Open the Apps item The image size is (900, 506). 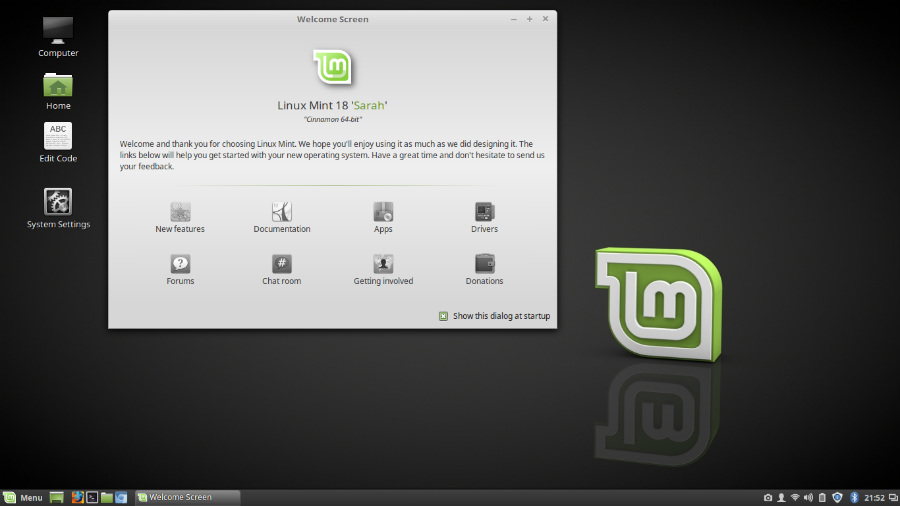[x=383, y=217]
